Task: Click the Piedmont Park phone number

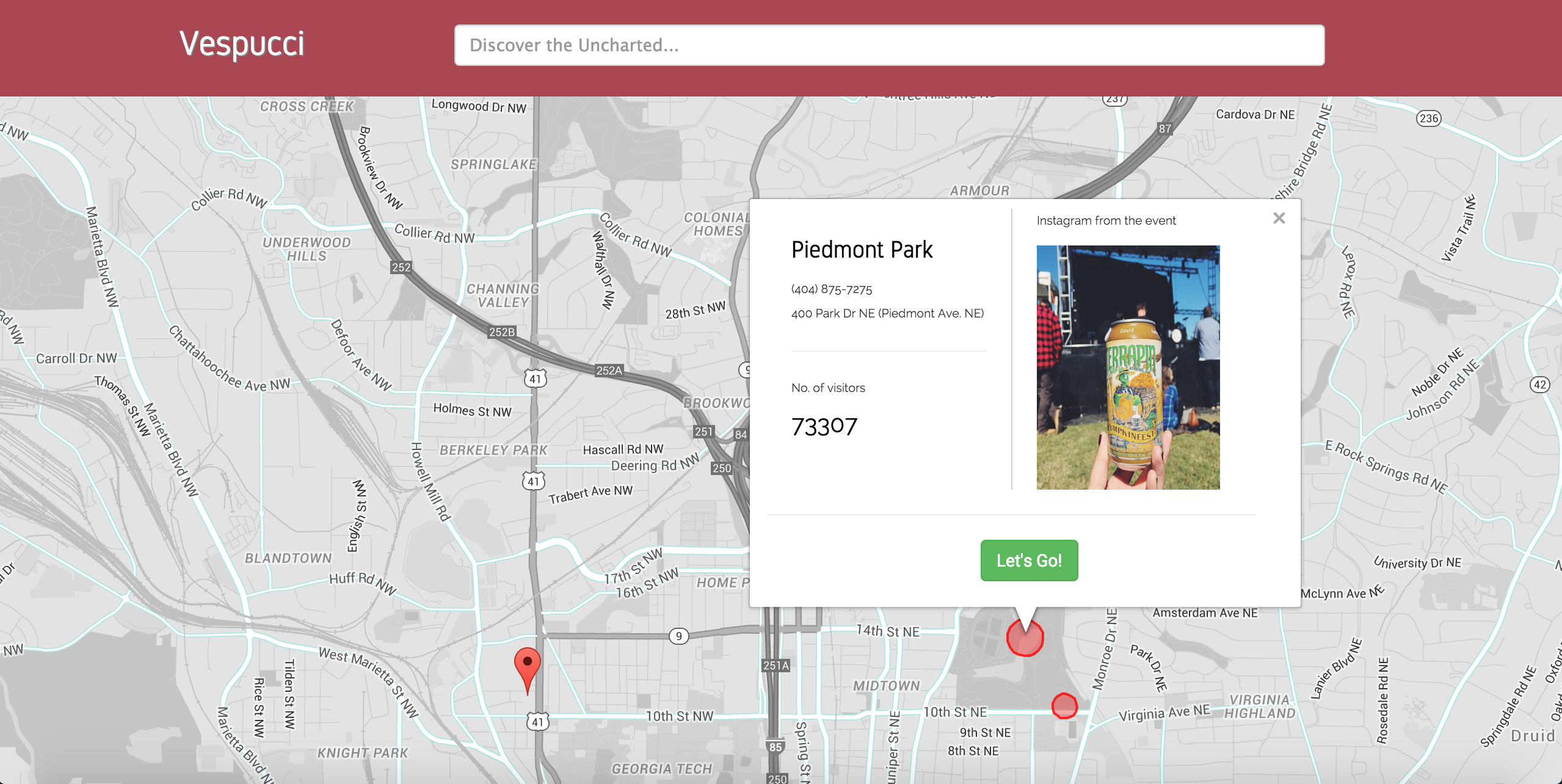Action: click(x=831, y=289)
